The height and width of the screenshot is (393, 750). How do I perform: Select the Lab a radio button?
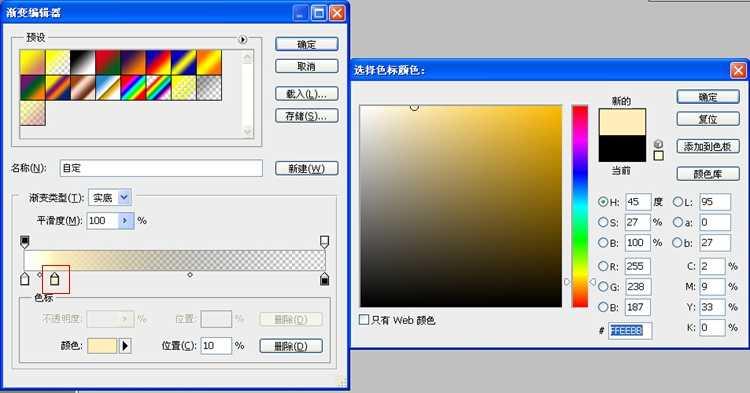[x=678, y=222]
